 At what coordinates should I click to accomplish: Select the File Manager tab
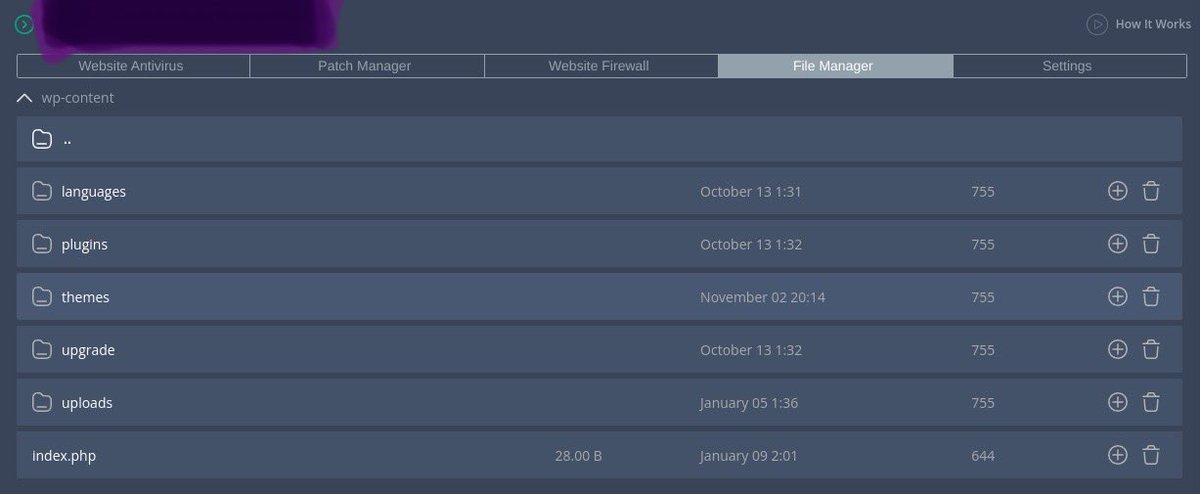point(834,66)
